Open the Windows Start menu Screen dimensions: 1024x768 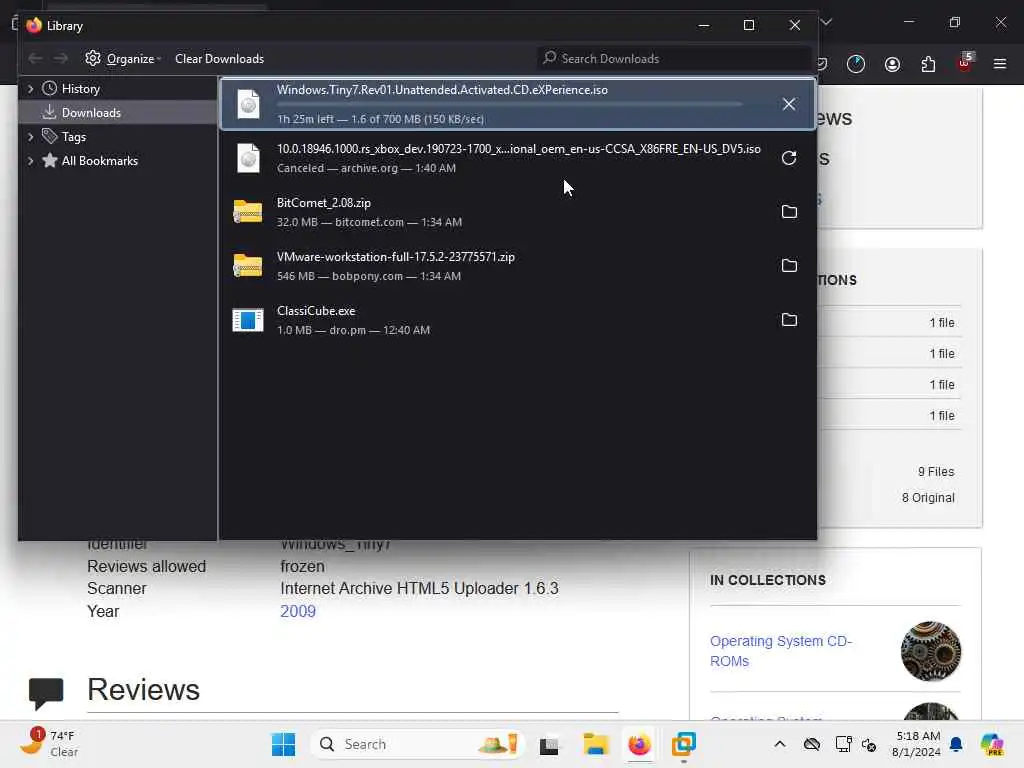coord(283,744)
